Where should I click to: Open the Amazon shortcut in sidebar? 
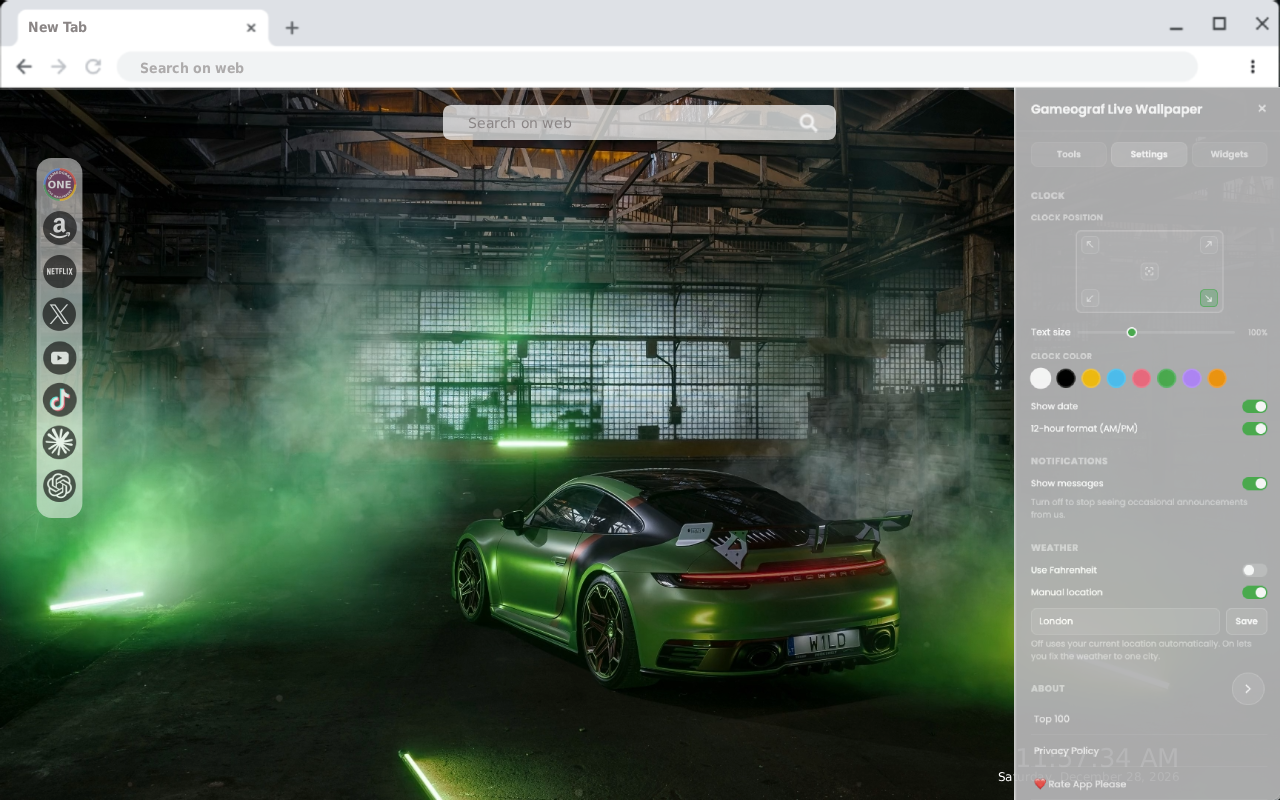click(x=60, y=228)
